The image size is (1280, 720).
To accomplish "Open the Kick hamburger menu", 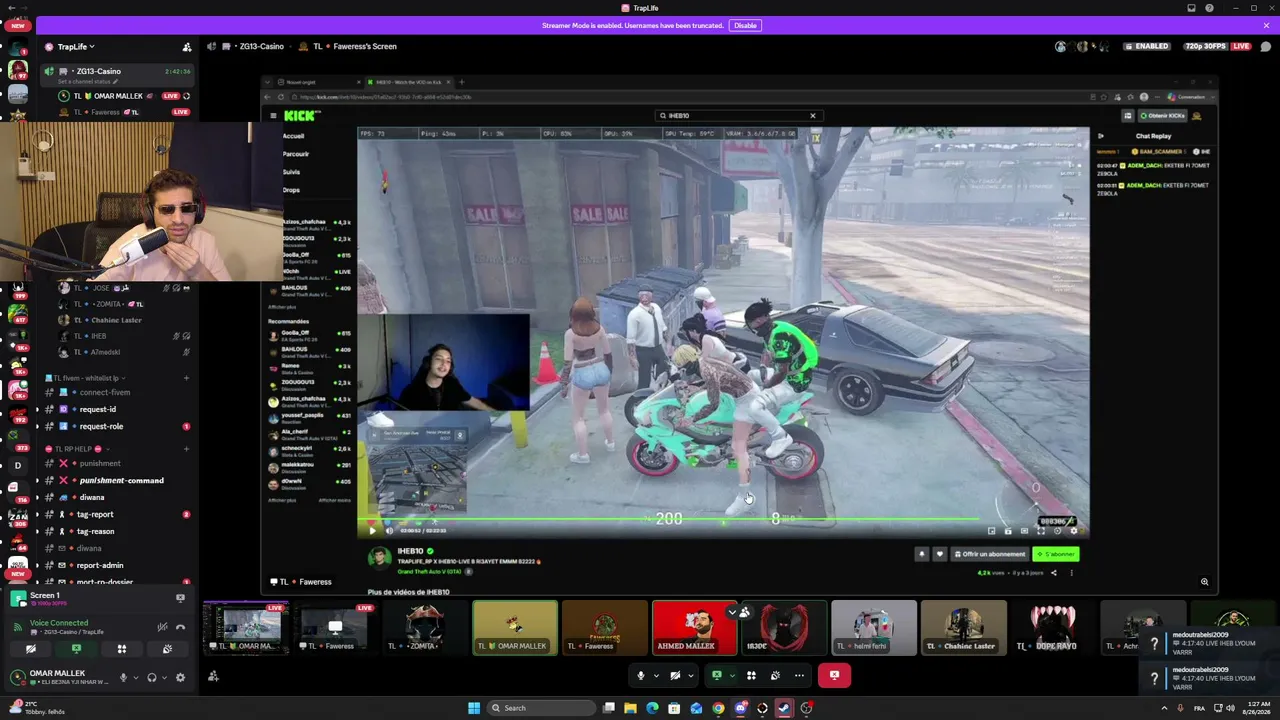I will pyautogui.click(x=273, y=116).
